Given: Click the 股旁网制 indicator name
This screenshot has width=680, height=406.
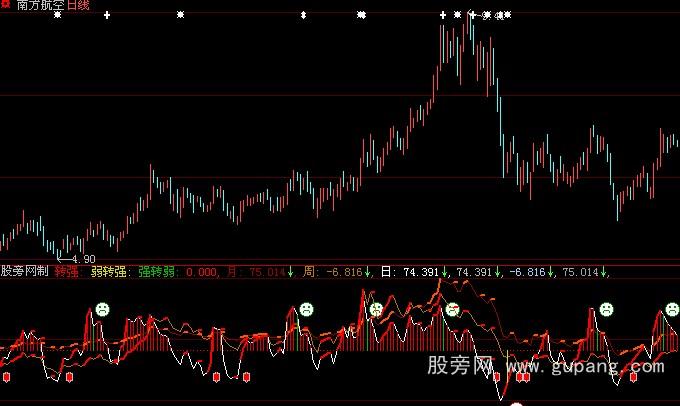Looking at the screenshot, I should 24,272.
